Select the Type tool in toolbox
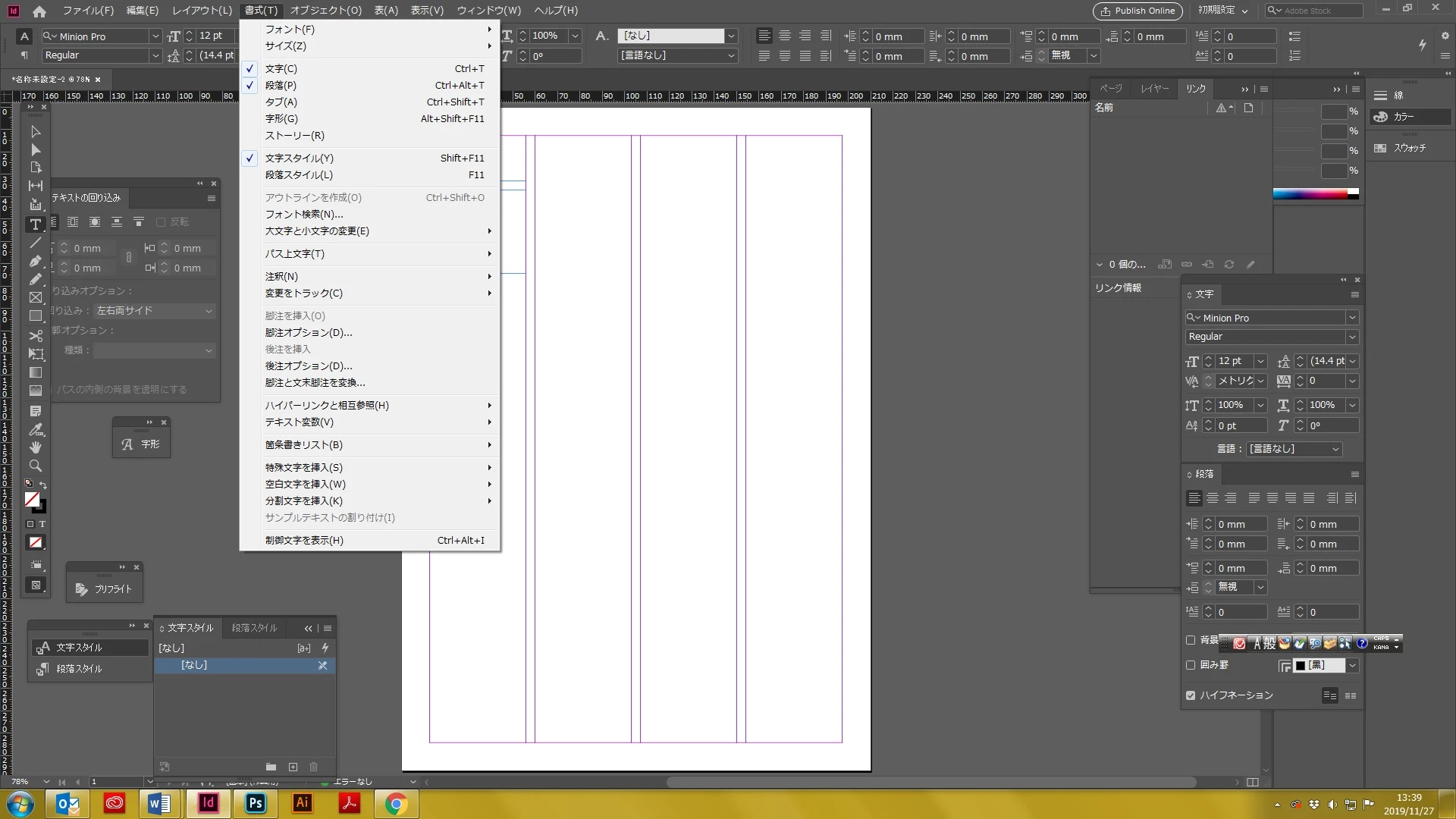 (x=35, y=224)
